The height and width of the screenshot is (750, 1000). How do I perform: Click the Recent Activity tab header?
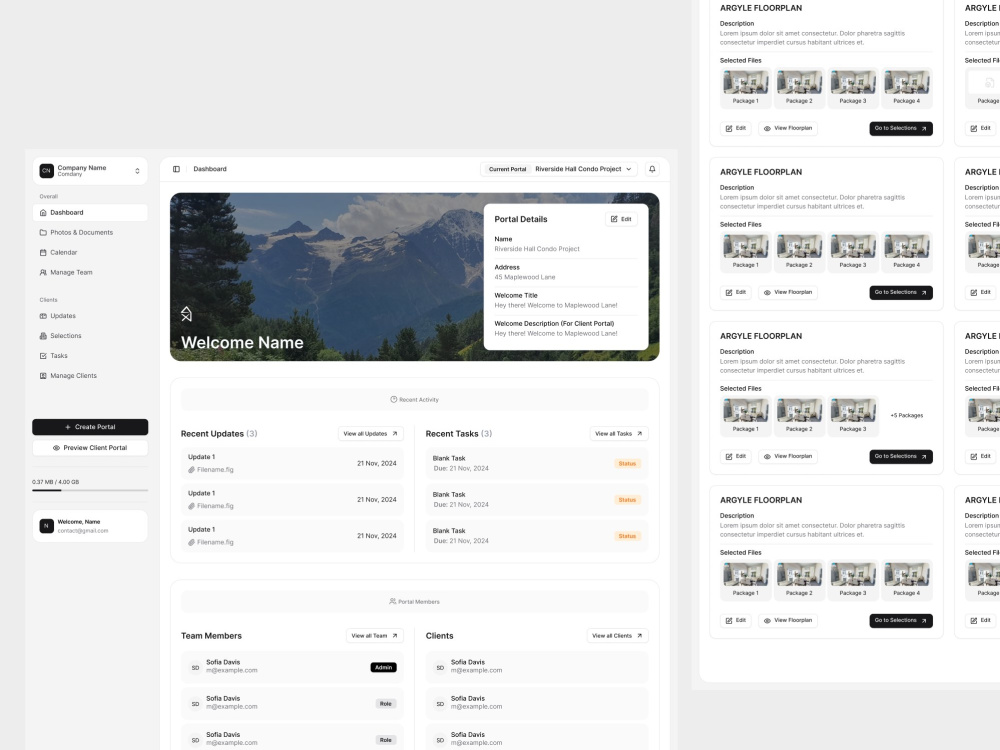tap(415, 399)
